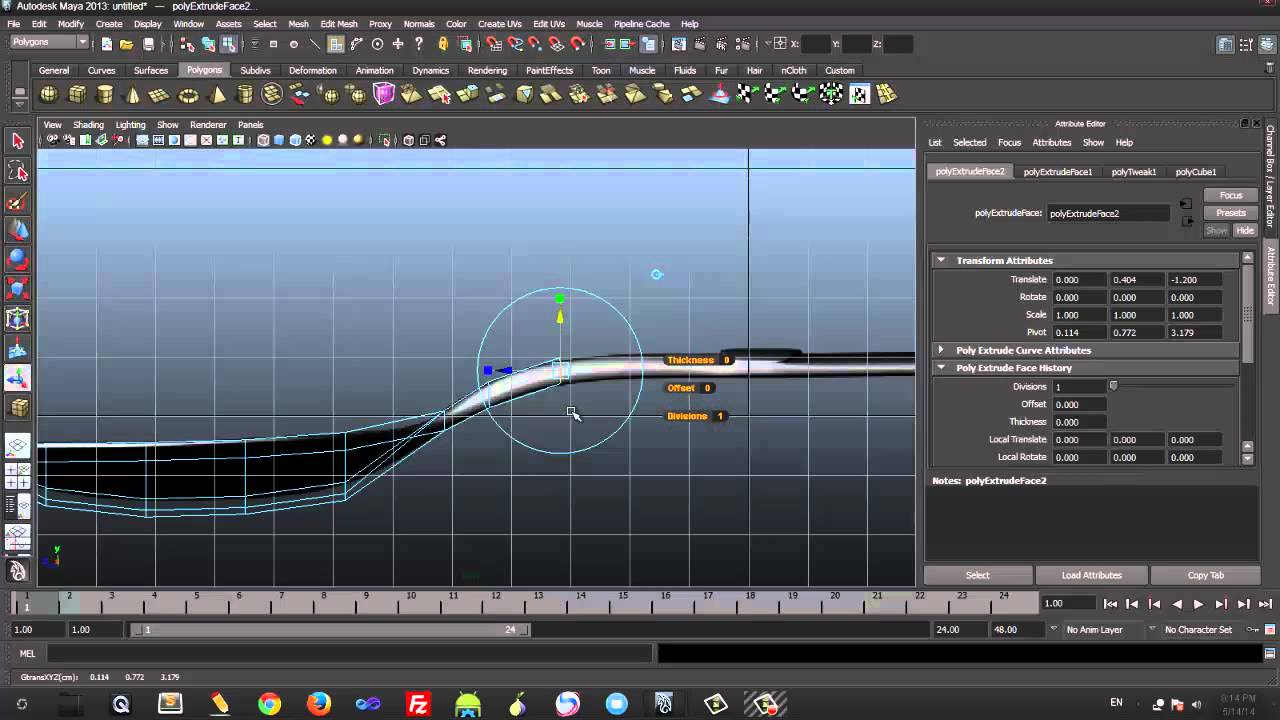Activate the Paint Selection tool
1280x720 pixels.
(17, 201)
